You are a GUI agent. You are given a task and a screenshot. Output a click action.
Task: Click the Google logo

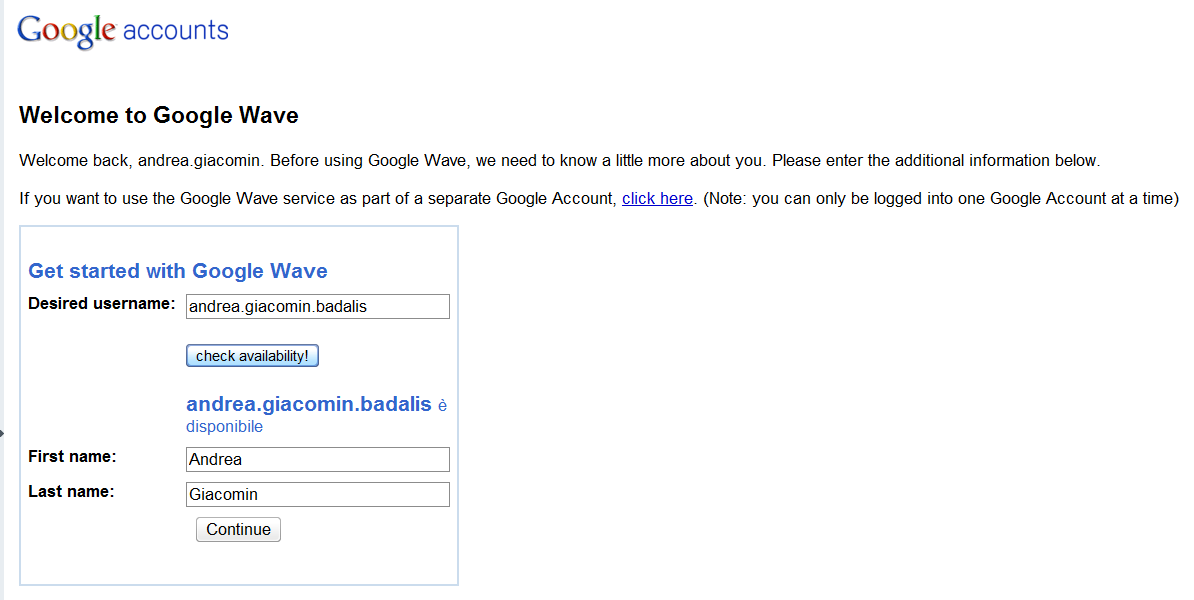click(x=66, y=31)
